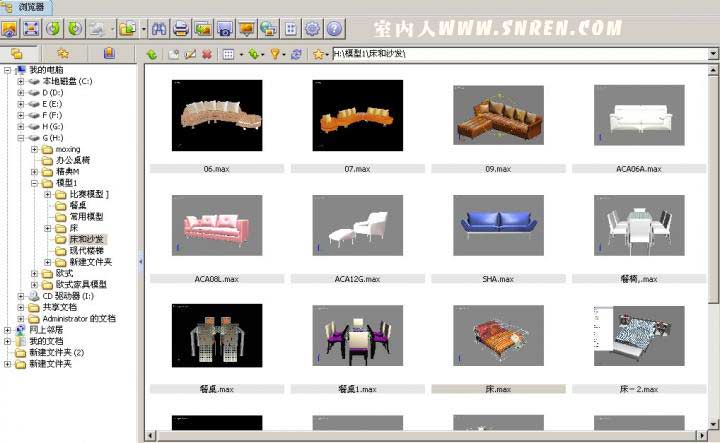The width and height of the screenshot is (720, 443).
Task: Select the 餐桌 folder in tree
Action: point(78,205)
